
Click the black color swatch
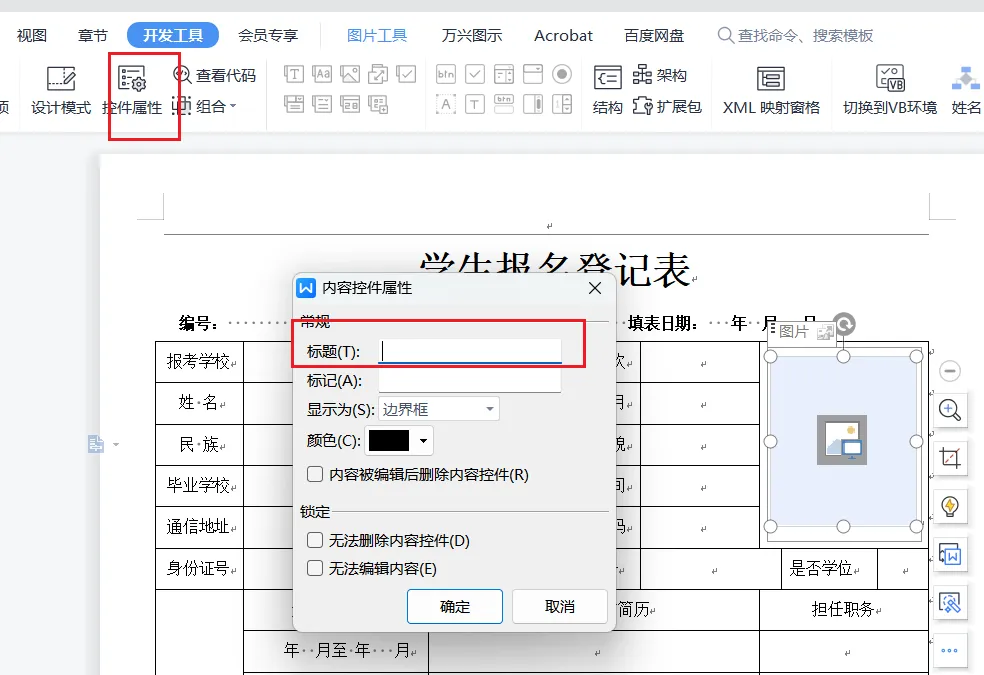click(389, 440)
